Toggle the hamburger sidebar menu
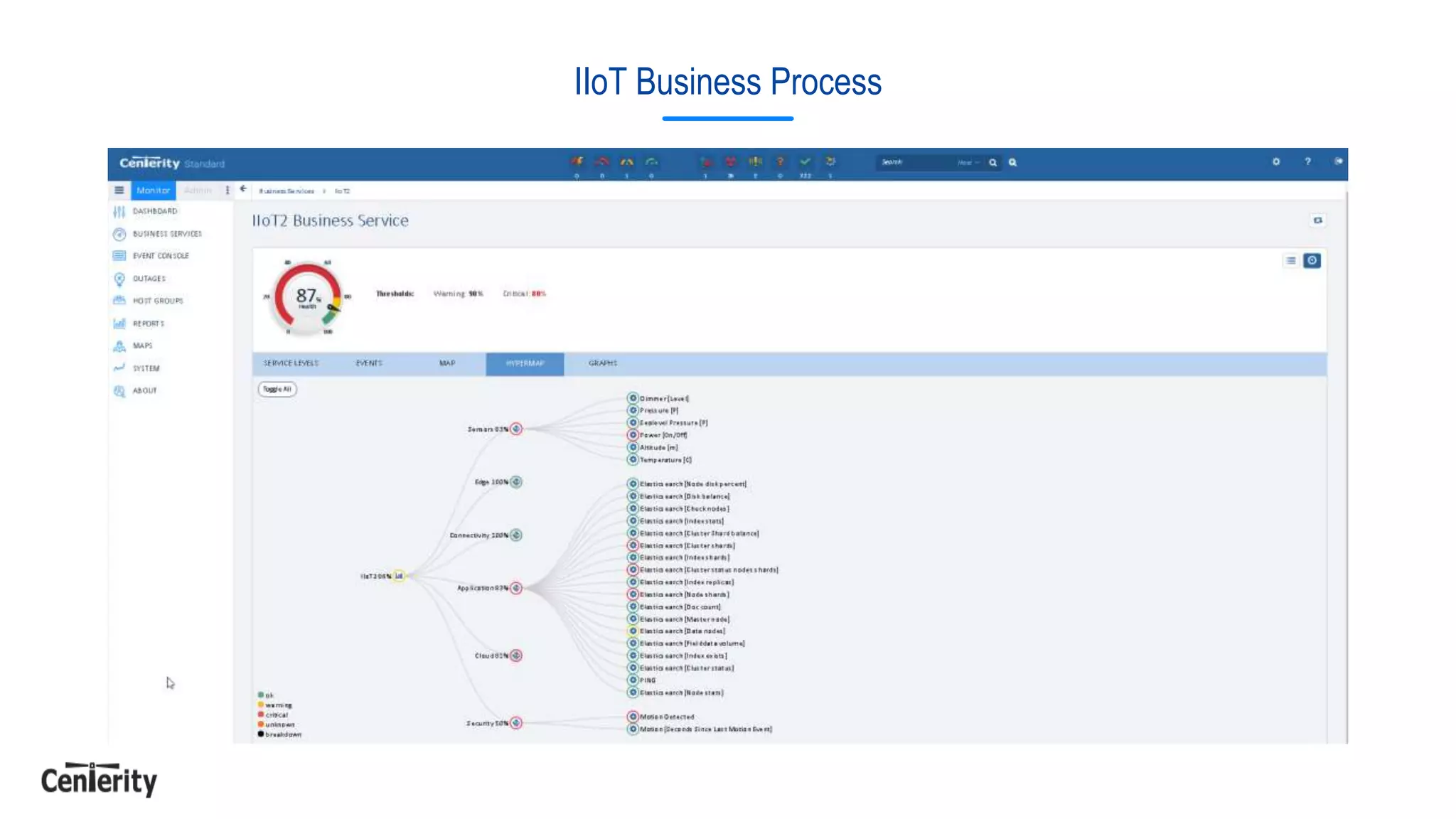The width and height of the screenshot is (1456, 819). click(x=119, y=191)
